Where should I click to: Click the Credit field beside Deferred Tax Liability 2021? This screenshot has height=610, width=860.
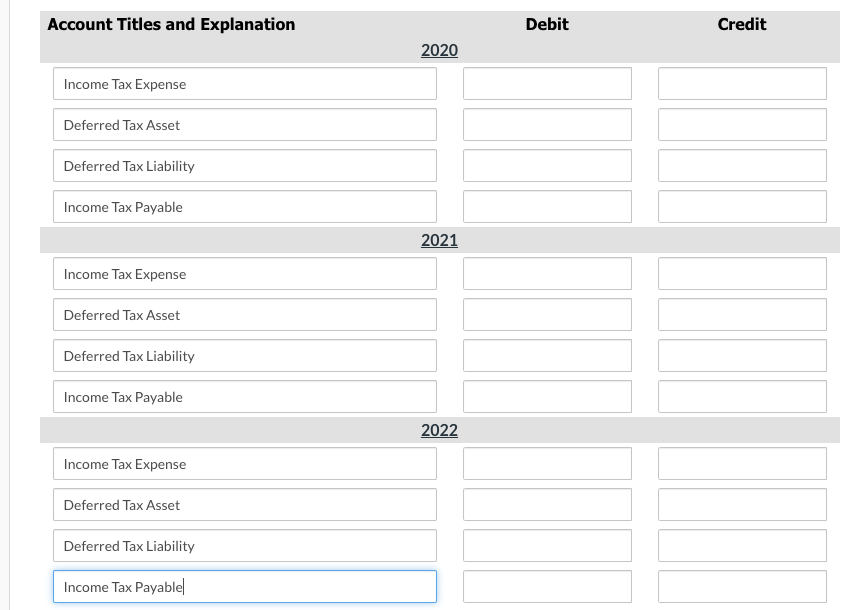click(x=741, y=355)
